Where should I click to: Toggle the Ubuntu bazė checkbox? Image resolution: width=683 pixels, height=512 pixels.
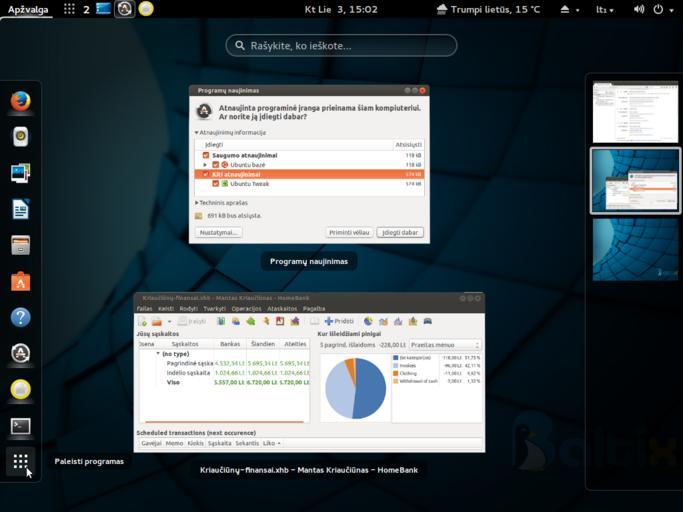[215, 165]
